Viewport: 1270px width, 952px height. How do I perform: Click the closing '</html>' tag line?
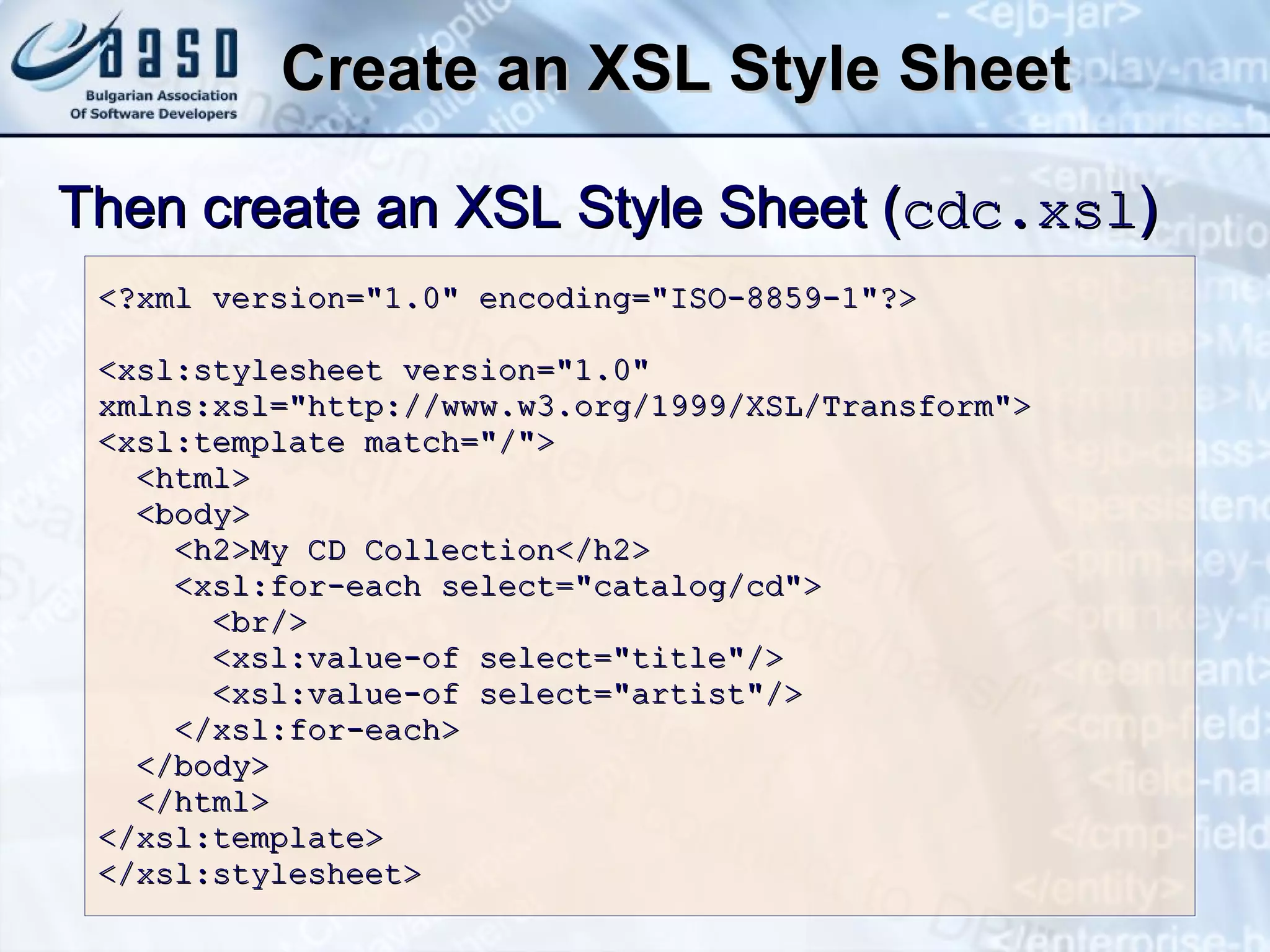(x=203, y=803)
